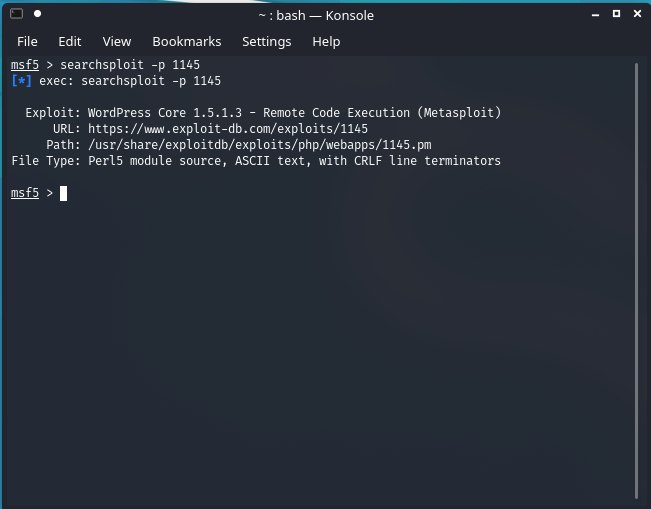This screenshot has width=651, height=509.
Task: Open the View menu
Action: click(117, 41)
